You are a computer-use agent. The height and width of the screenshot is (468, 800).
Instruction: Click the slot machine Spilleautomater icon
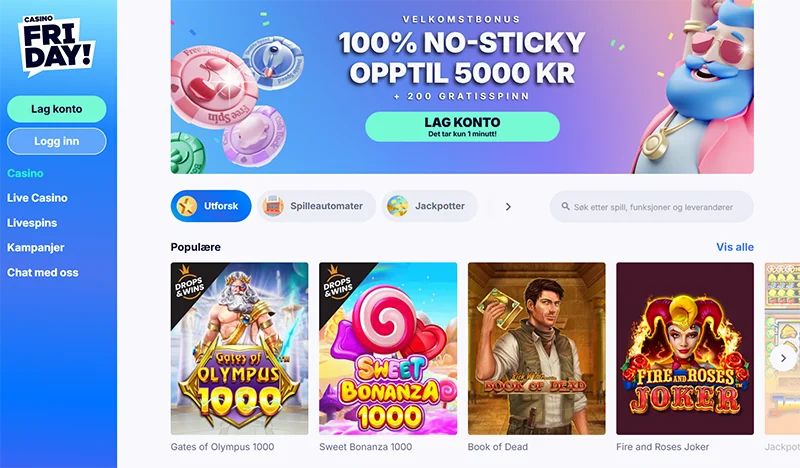tap(273, 206)
